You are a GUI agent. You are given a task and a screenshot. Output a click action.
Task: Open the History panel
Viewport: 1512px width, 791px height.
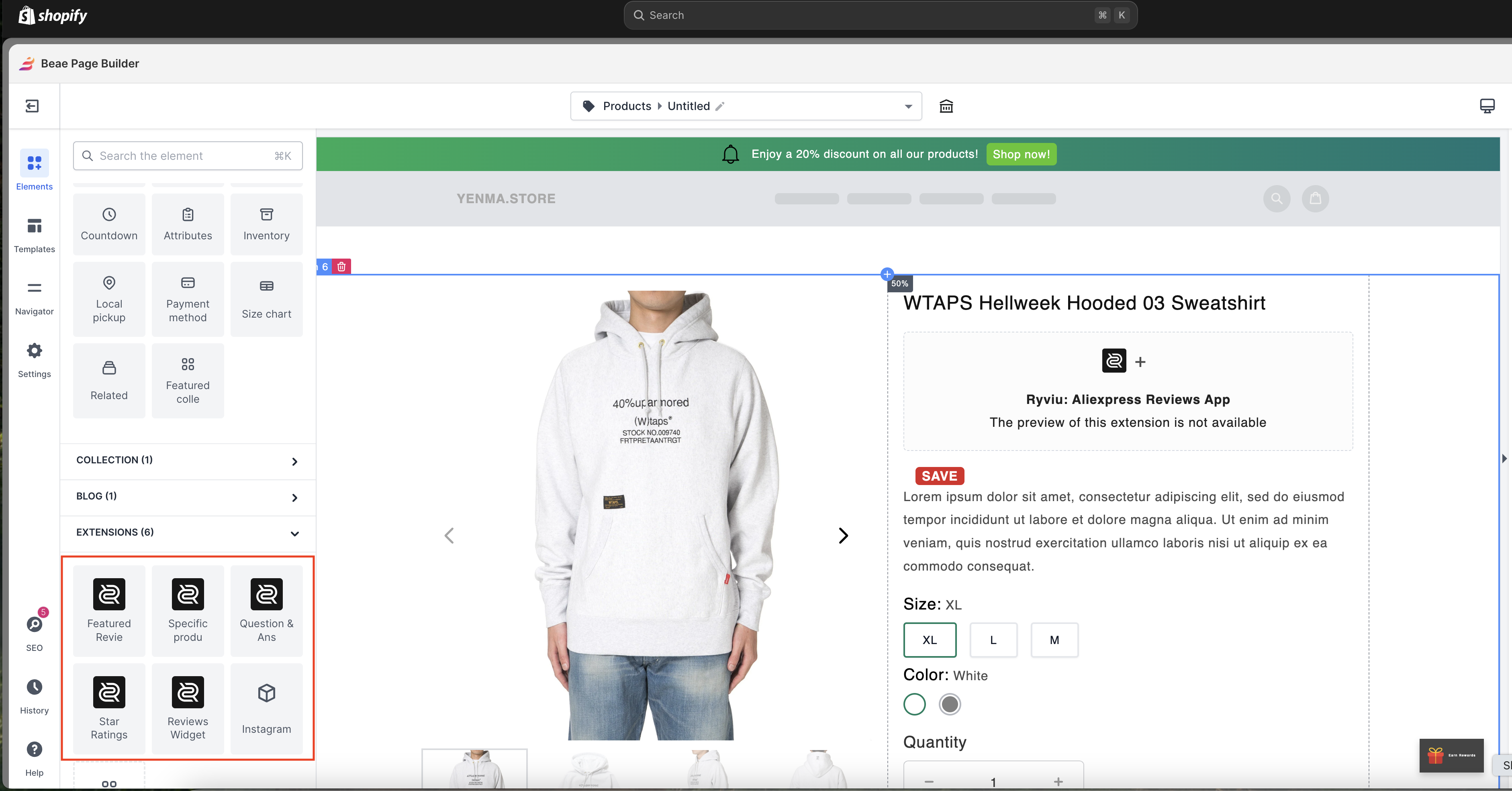coord(34,696)
